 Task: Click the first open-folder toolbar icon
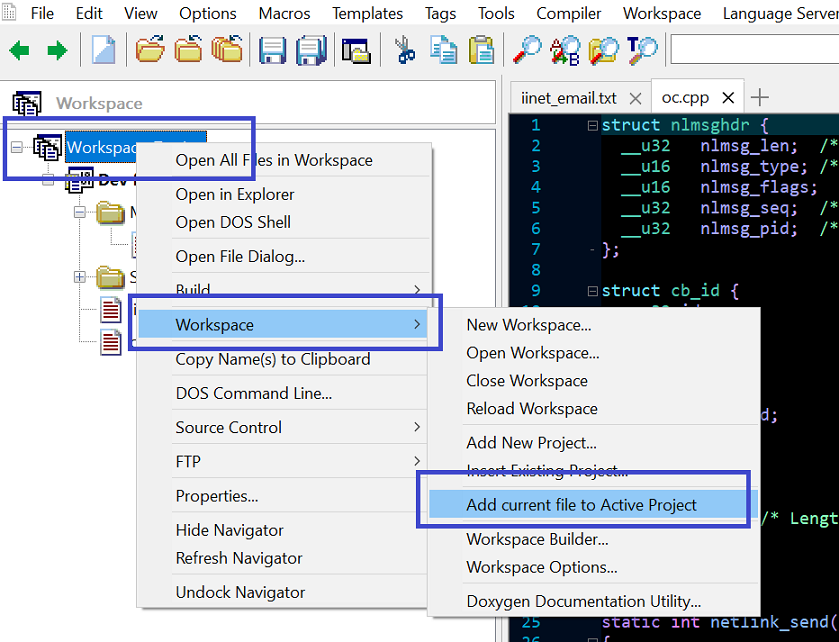pos(150,50)
